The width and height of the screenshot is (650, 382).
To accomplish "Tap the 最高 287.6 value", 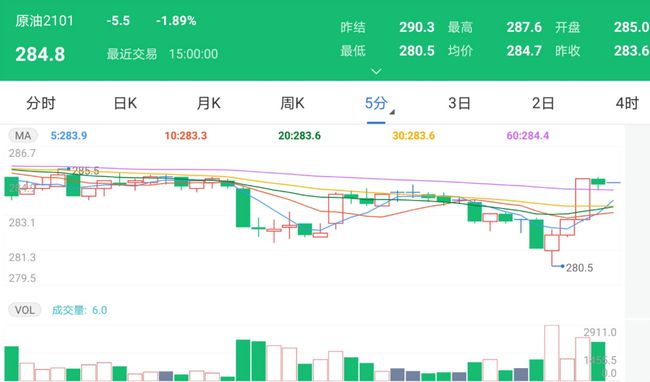I will tap(524, 27).
